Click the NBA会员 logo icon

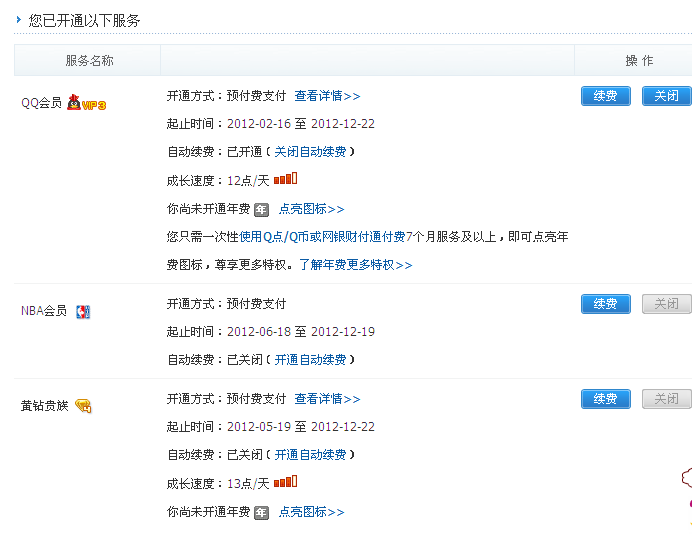(x=83, y=312)
